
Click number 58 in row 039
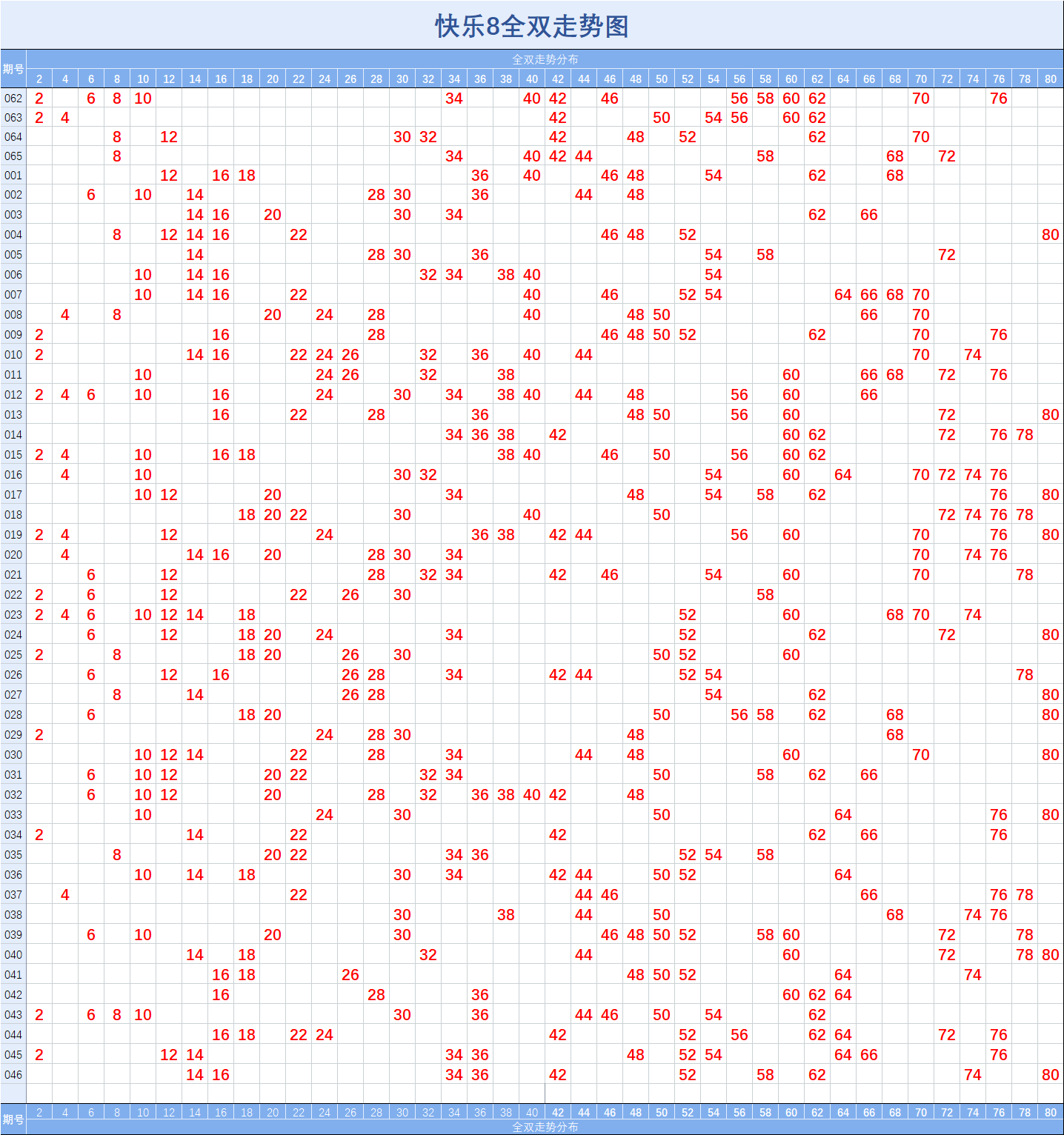click(x=765, y=935)
